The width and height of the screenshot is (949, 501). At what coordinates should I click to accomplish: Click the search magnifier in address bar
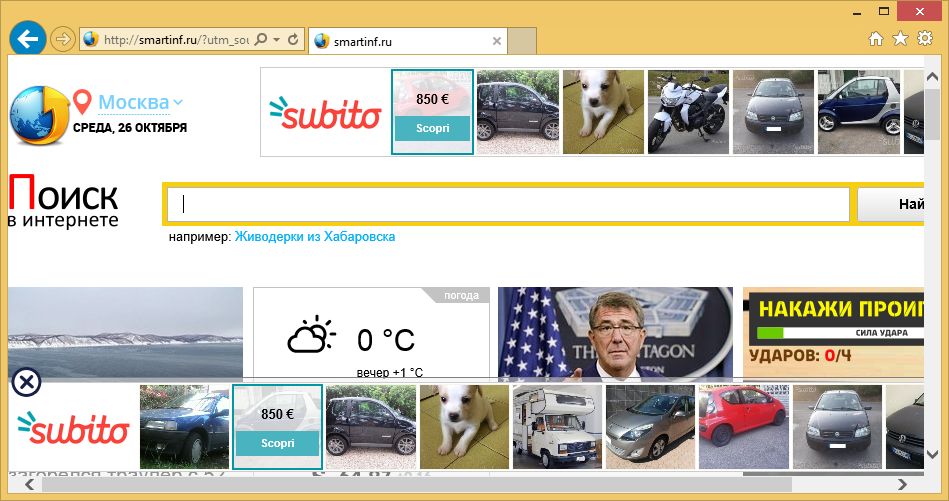tap(261, 40)
